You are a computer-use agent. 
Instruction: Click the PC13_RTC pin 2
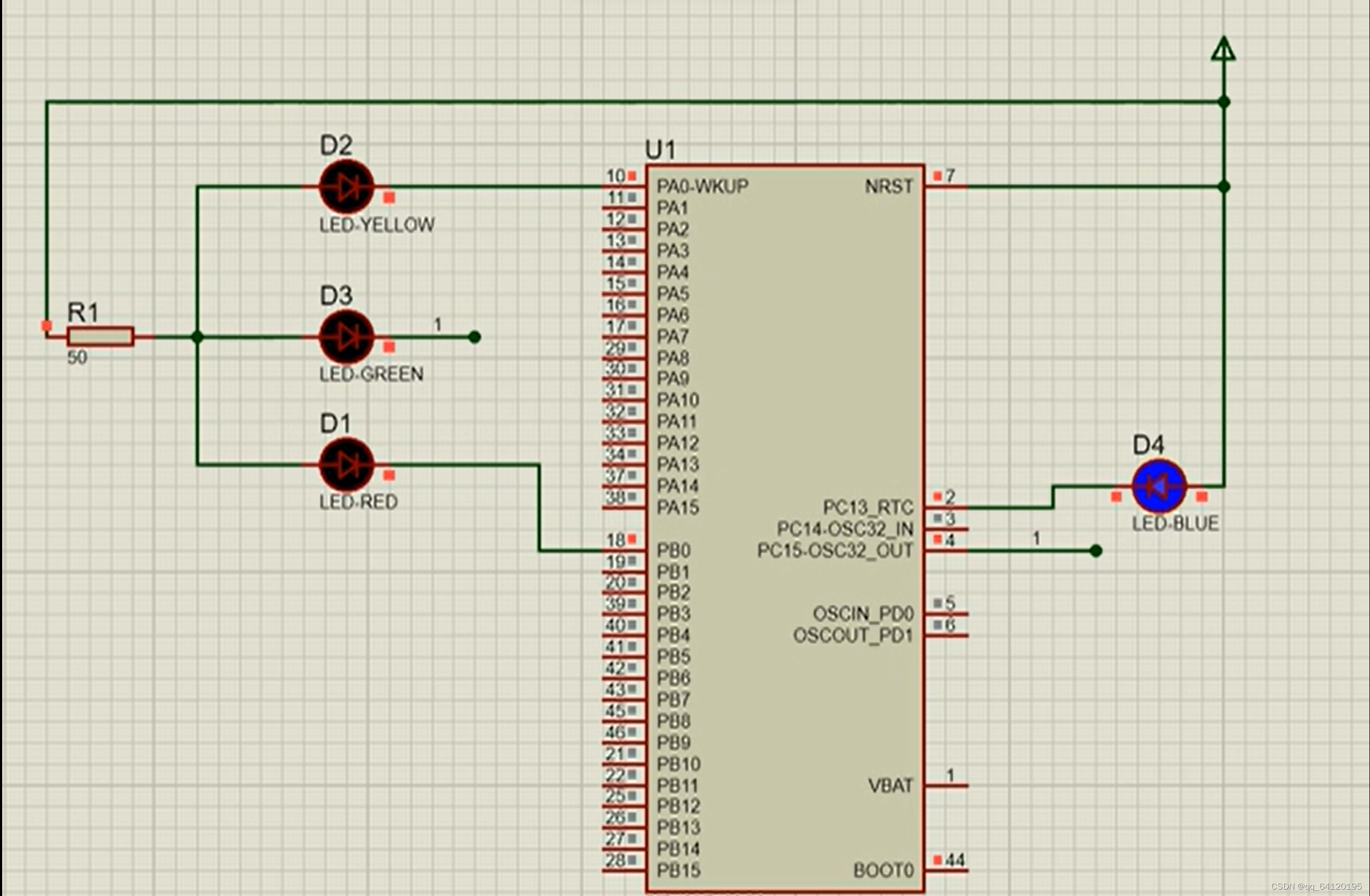946,507
